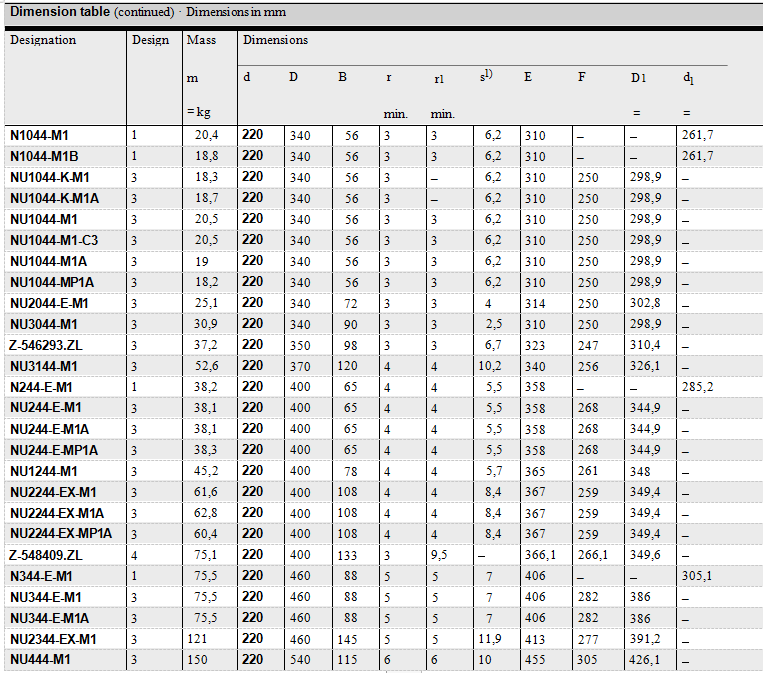Image resolution: width=763 pixels, height=673 pixels.
Task: Open the Z-546293.ZL bearing entry
Action: (46, 345)
